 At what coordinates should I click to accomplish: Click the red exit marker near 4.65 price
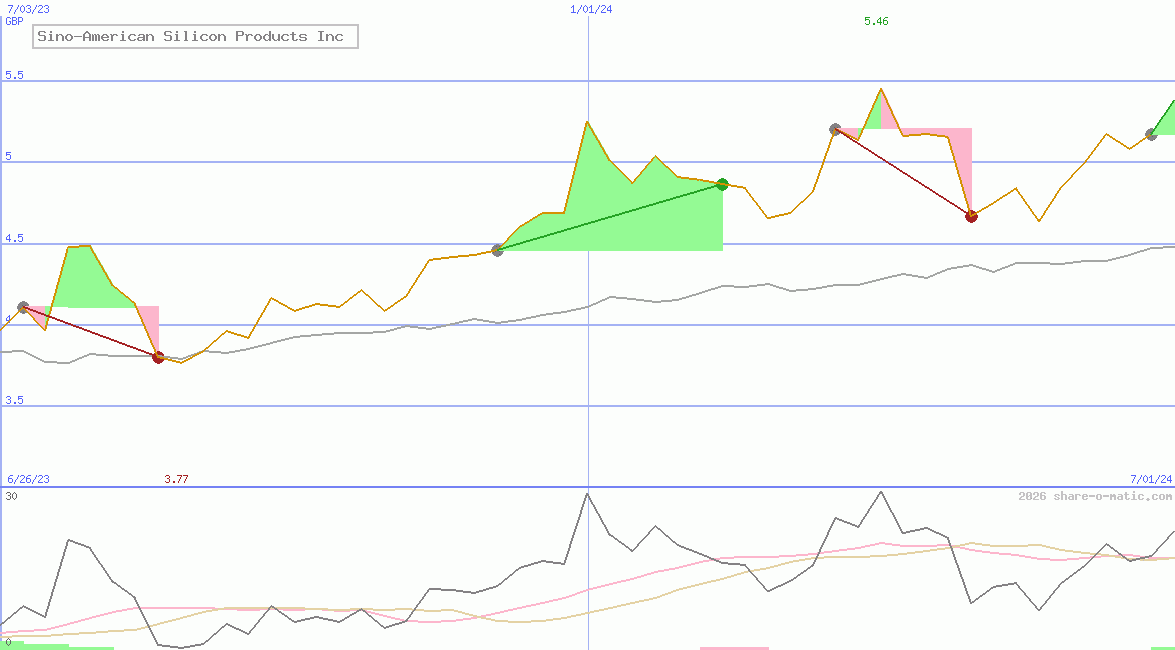tap(972, 217)
